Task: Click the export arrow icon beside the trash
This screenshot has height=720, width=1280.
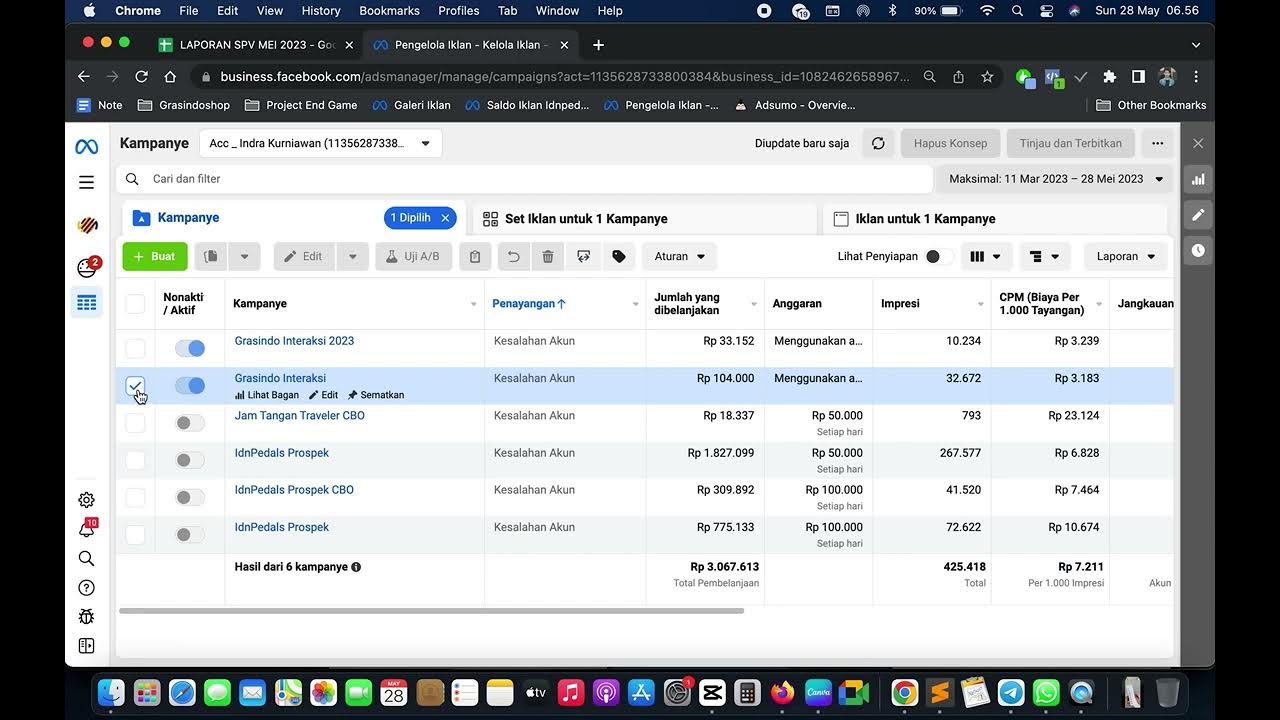Action: click(x=584, y=256)
